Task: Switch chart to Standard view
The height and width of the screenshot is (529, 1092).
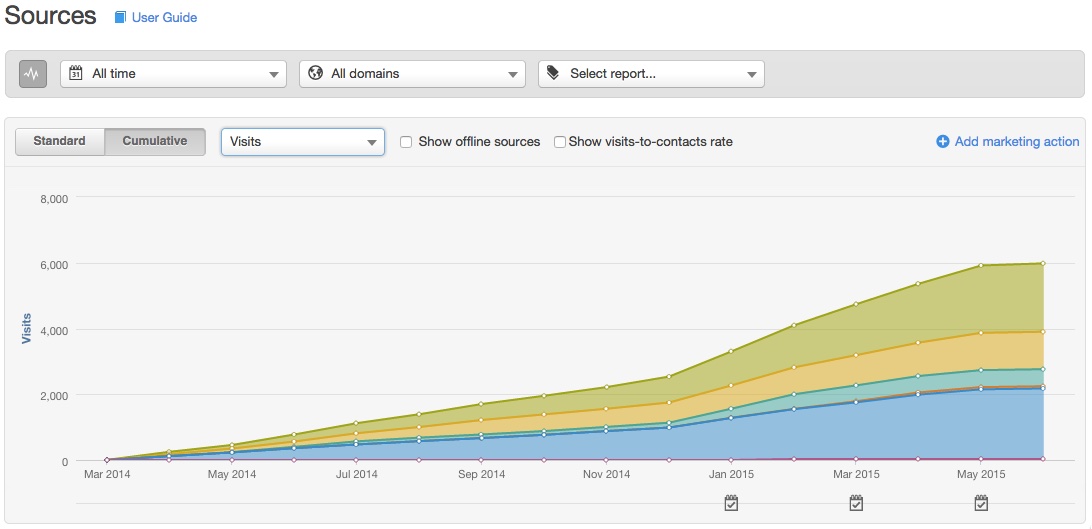Action: pyautogui.click(x=60, y=141)
